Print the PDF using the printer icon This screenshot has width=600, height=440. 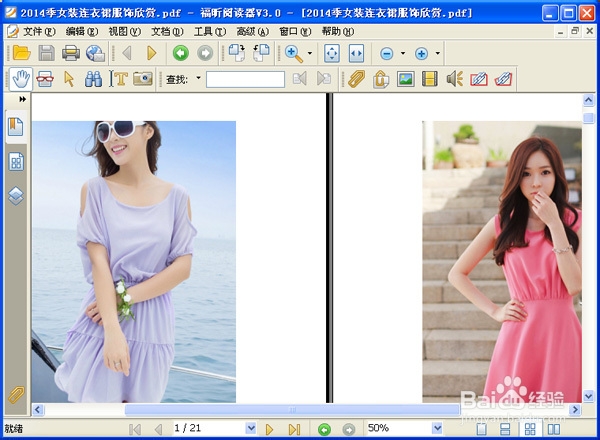[x=71, y=53]
